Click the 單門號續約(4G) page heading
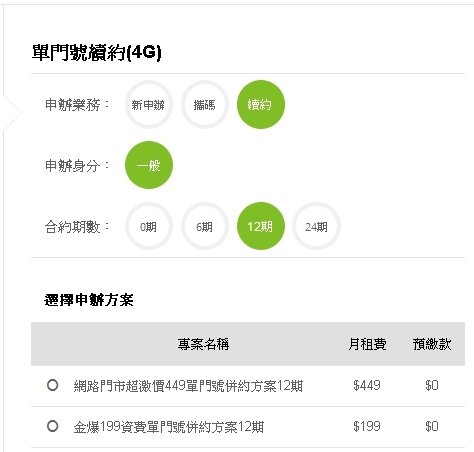Image resolution: width=474 pixels, height=452 pixels. pos(97,53)
